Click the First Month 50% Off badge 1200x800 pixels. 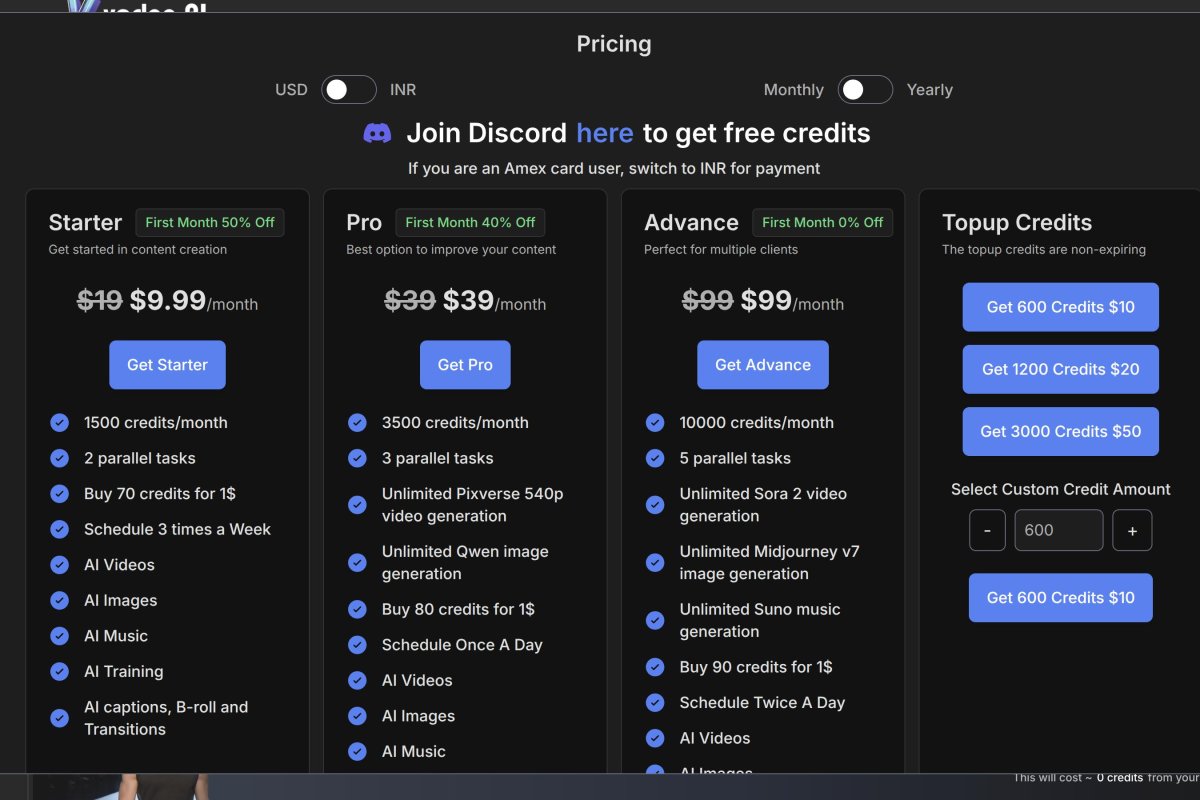[x=210, y=222]
